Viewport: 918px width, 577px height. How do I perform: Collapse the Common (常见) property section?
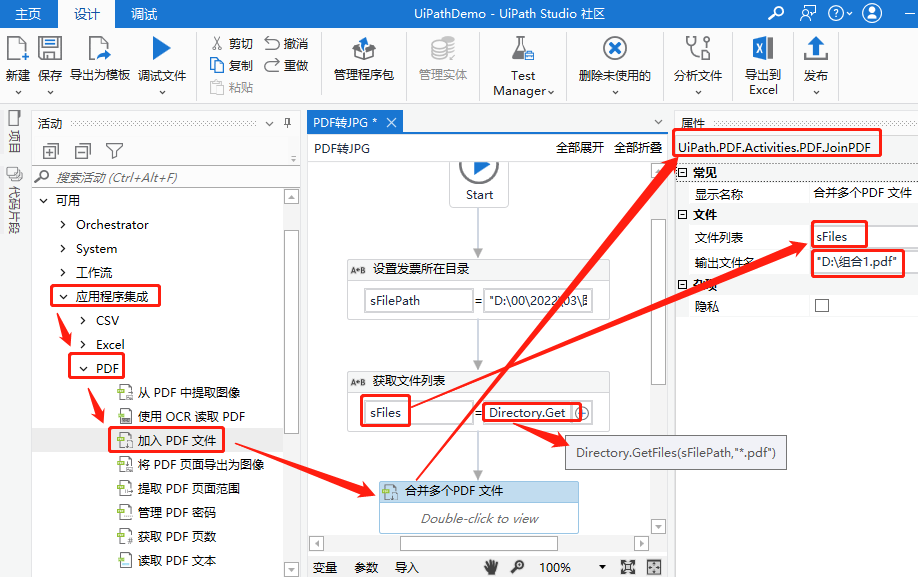click(682, 173)
